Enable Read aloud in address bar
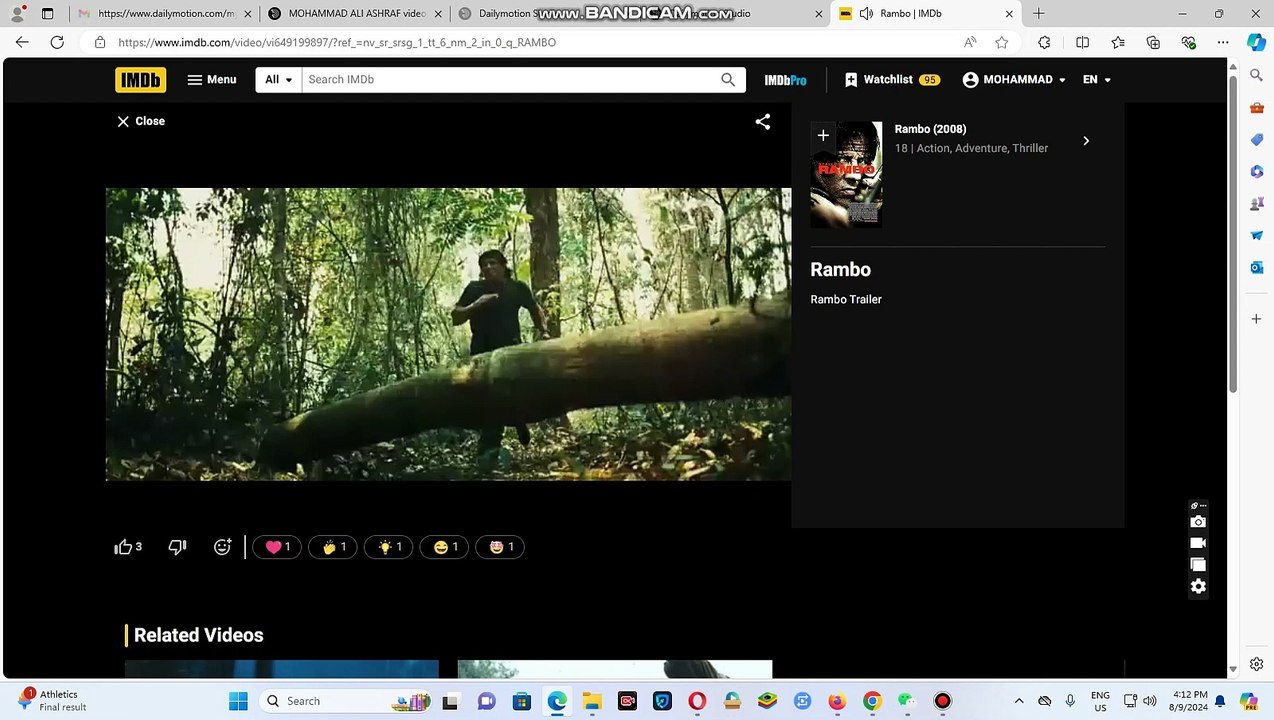This screenshot has width=1274, height=720. pos(970,43)
